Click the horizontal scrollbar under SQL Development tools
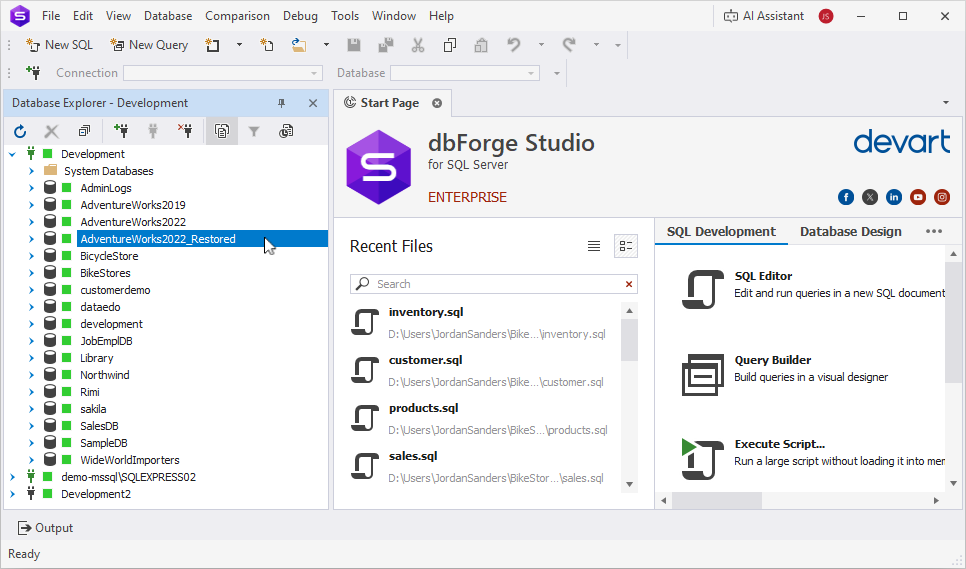This screenshot has height=569, width=966. (717, 501)
